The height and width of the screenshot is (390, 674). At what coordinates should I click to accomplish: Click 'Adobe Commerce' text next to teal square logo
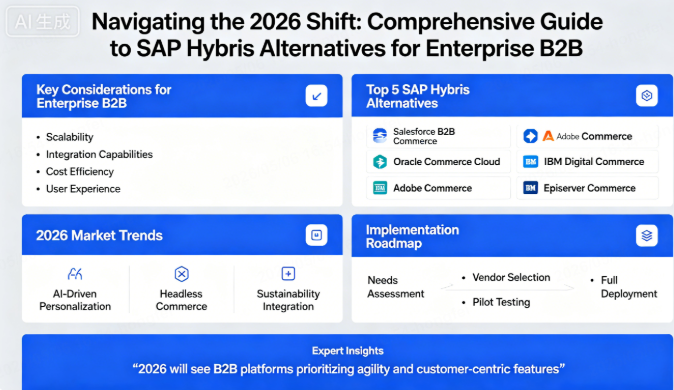pyautogui.click(x=432, y=188)
